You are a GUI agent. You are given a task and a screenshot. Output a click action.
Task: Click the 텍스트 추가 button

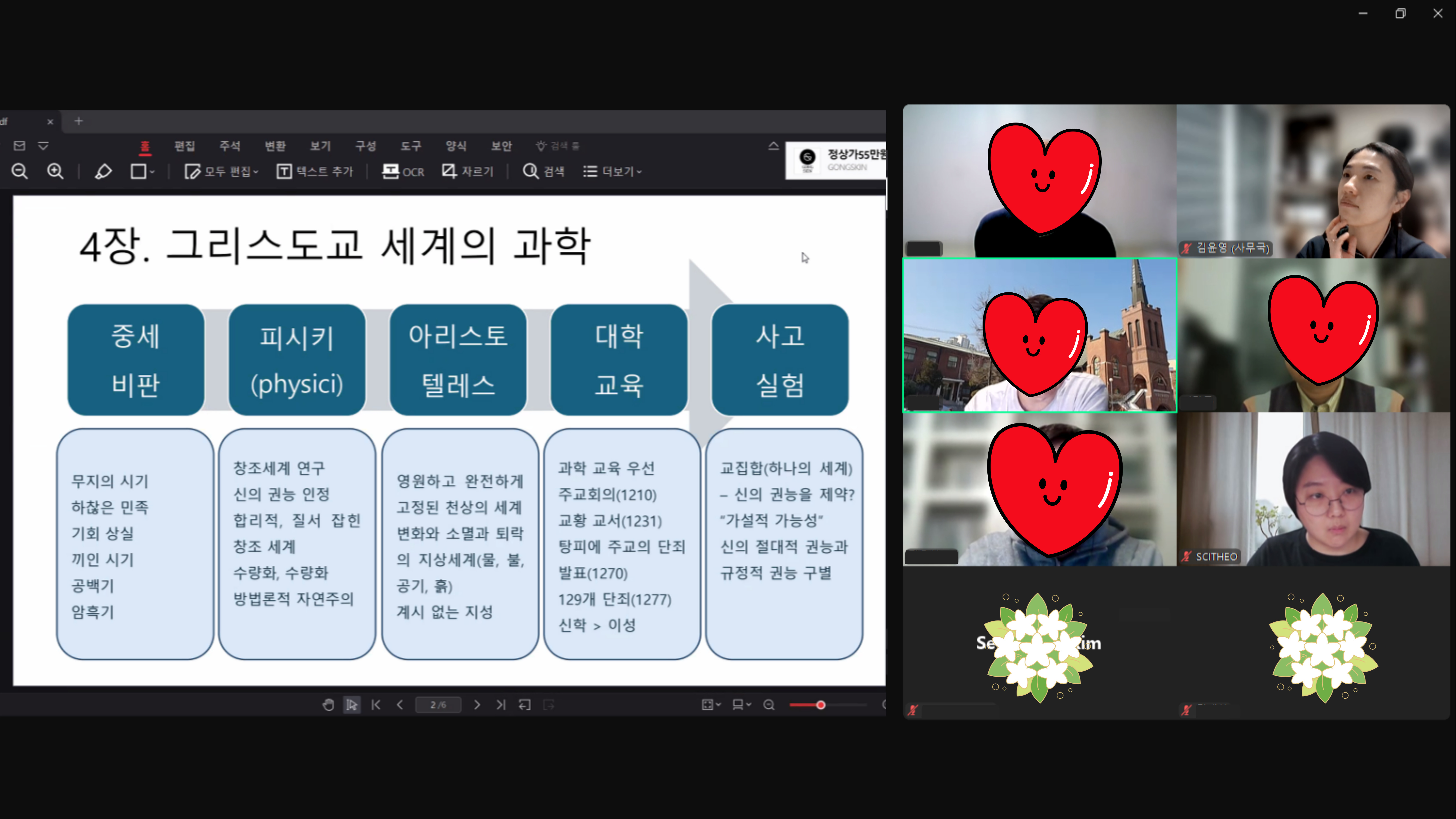pos(315,171)
